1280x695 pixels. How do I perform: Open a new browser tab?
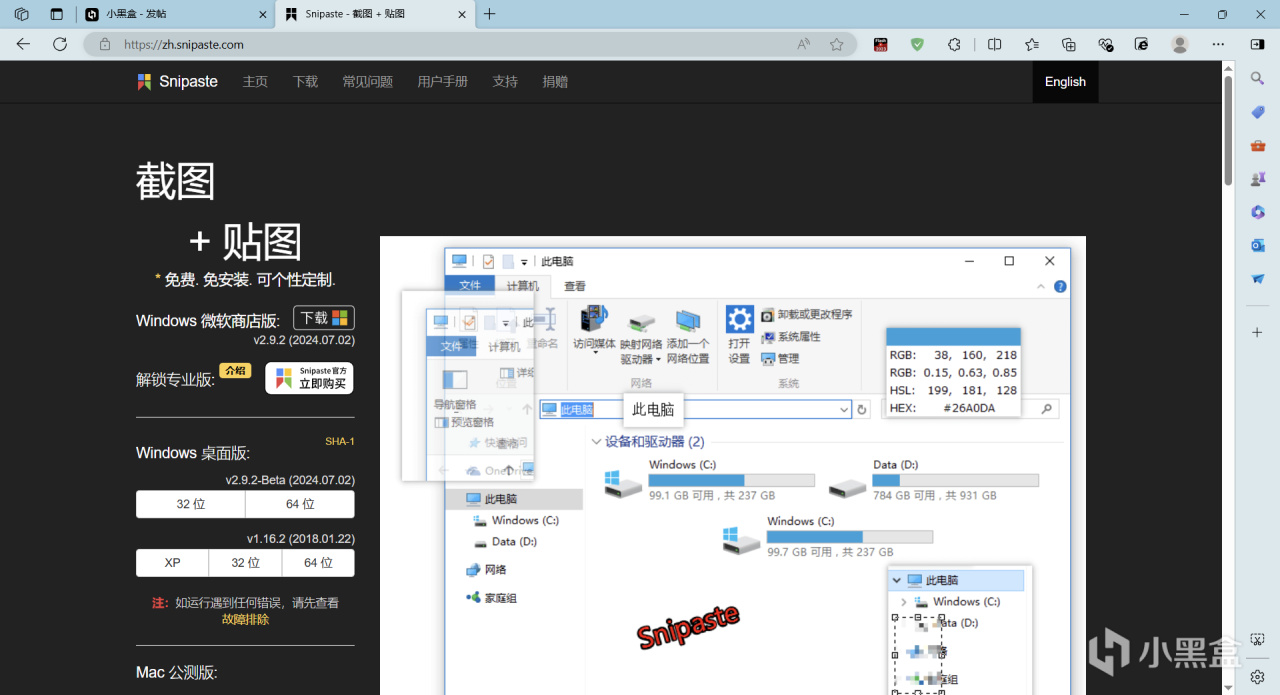tap(489, 14)
